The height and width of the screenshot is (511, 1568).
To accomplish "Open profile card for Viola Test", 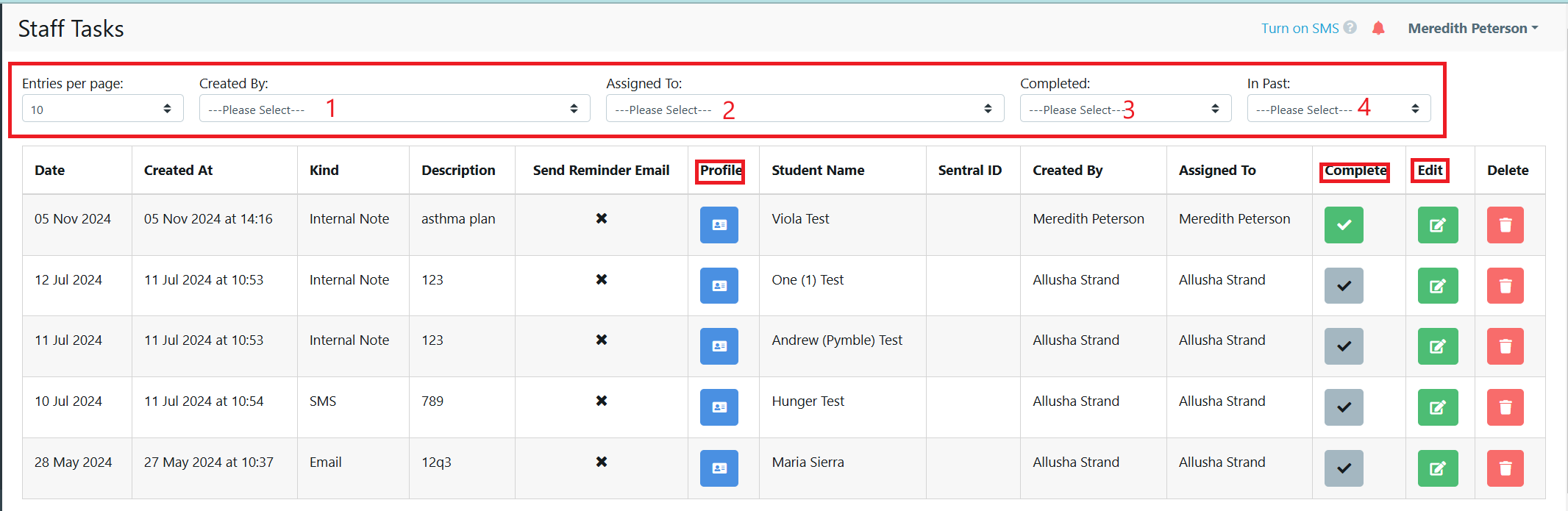I will click(x=719, y=225).
